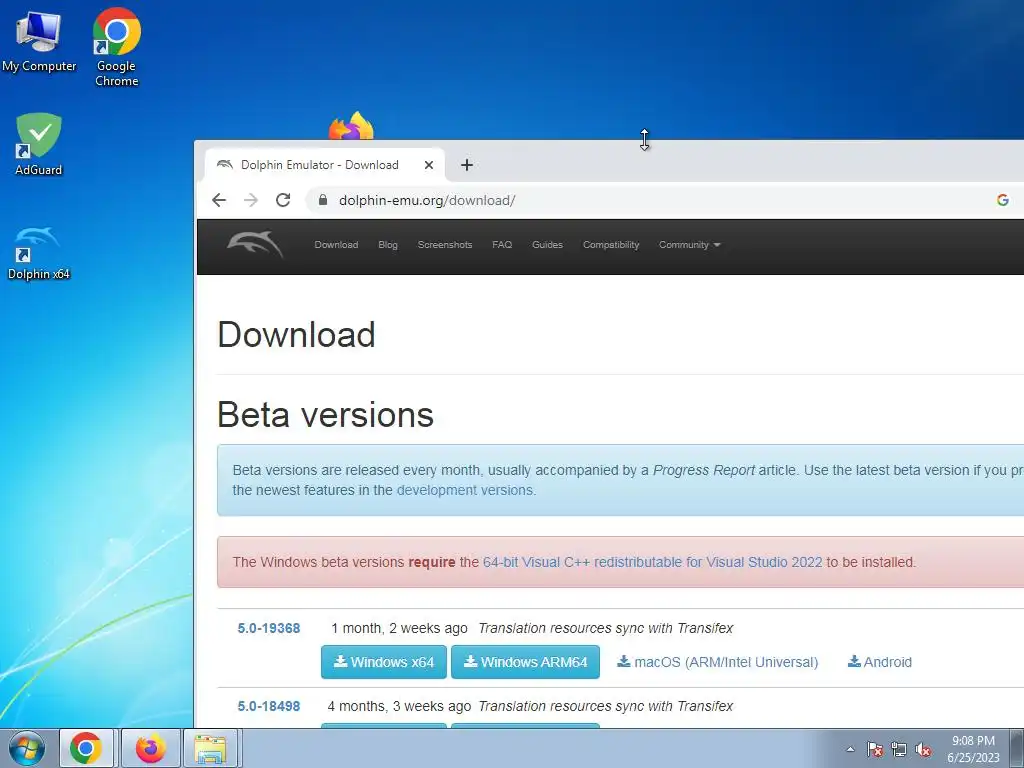Open 64-bit Visual C++ redistributable link

[x=652, y=562]
